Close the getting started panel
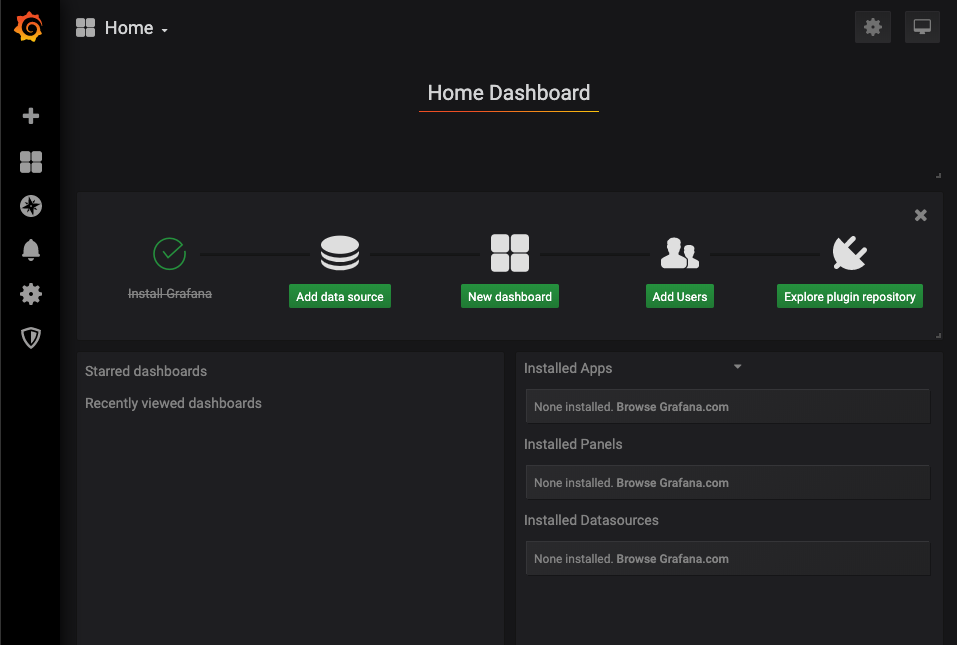This screenshot has height=645, width=957. [921, 215]
